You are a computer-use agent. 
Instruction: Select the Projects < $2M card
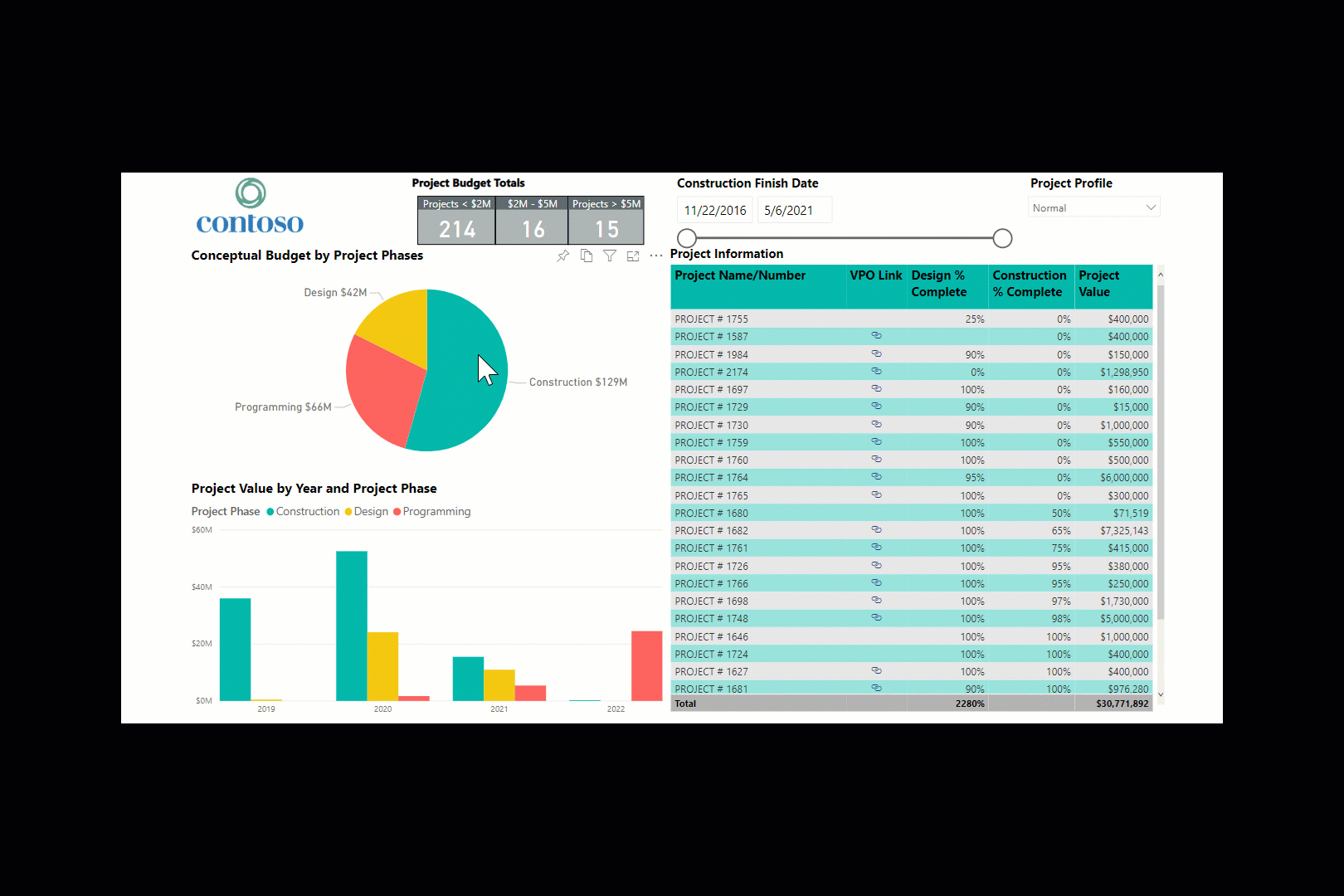click(x=456, y=220)
